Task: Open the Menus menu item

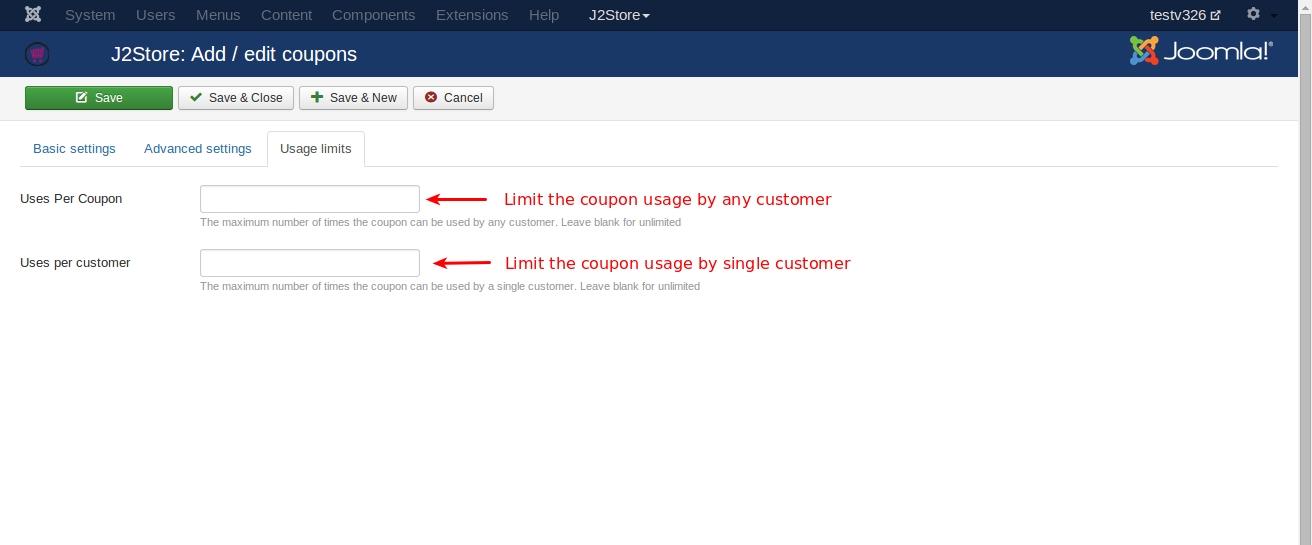Action: coord(218,15)
